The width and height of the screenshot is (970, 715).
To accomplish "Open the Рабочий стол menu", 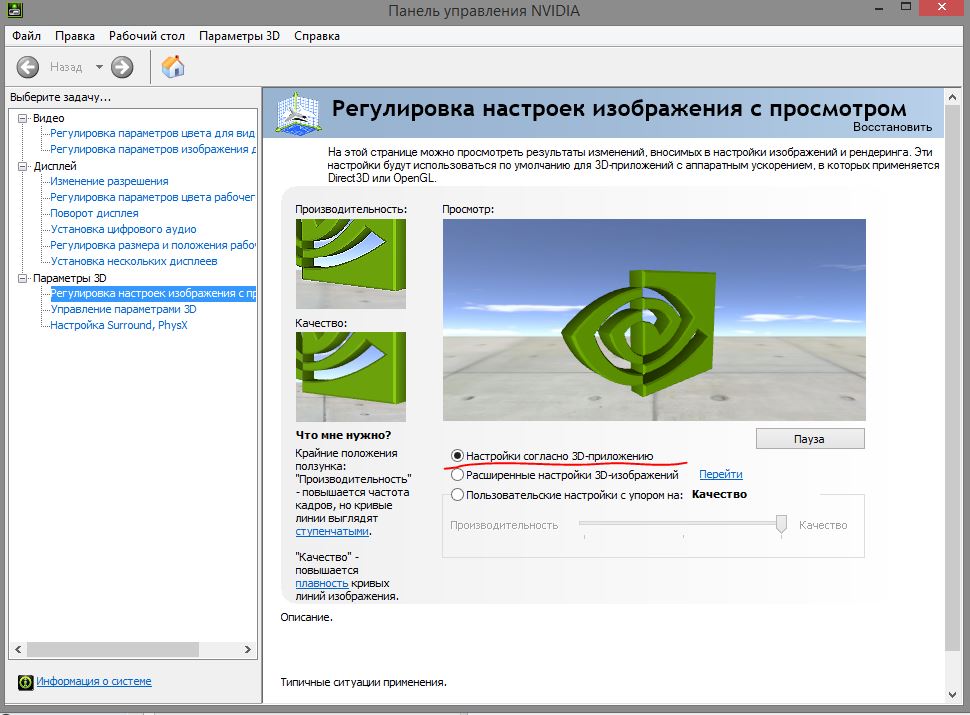I will click(x=147, y=36).
